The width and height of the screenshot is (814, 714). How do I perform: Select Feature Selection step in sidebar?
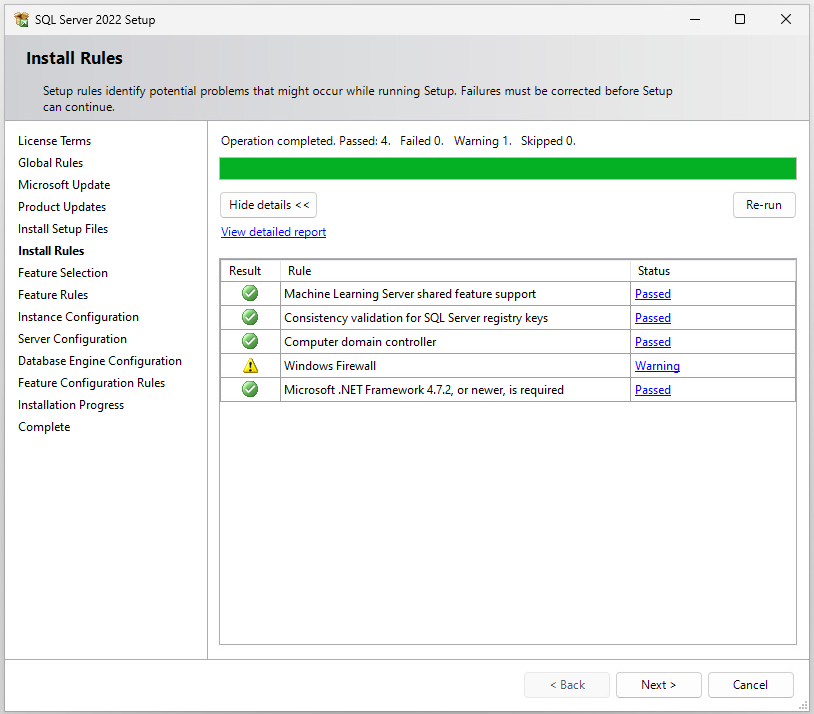(63, 273)
